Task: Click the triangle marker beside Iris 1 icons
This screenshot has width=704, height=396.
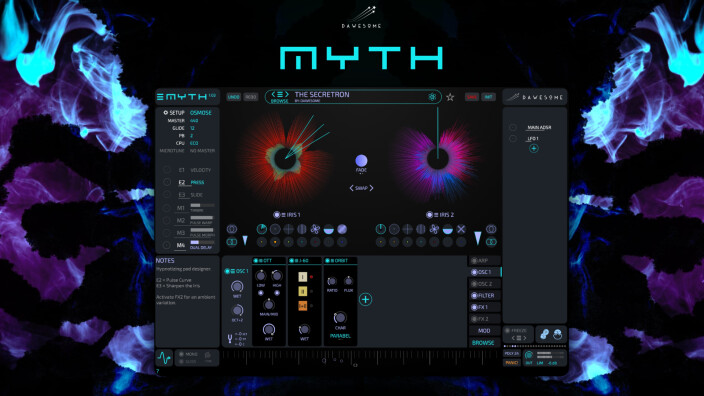Action: (x=245, y=241)
